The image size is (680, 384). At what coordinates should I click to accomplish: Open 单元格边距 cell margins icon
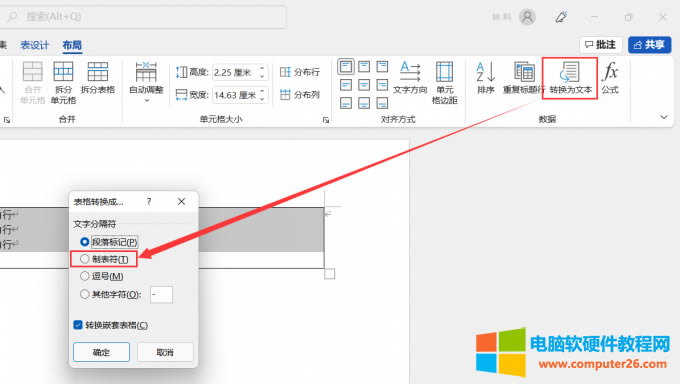point(445,82)
